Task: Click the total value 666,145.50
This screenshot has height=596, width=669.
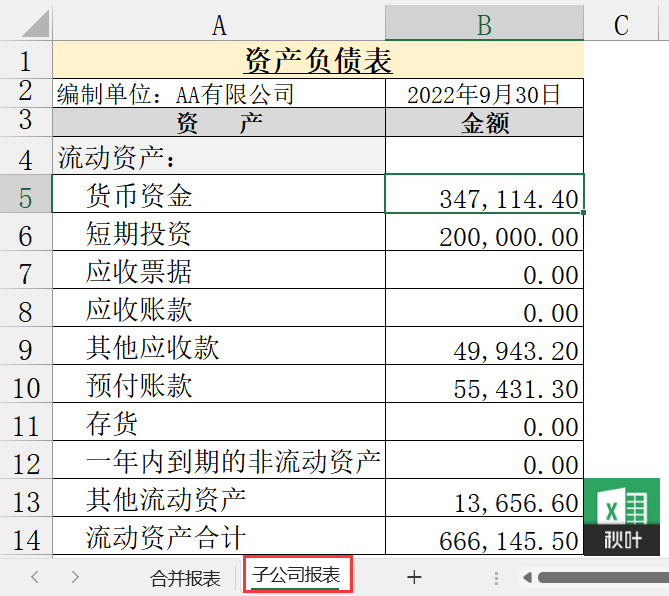Action: point(484,535)
